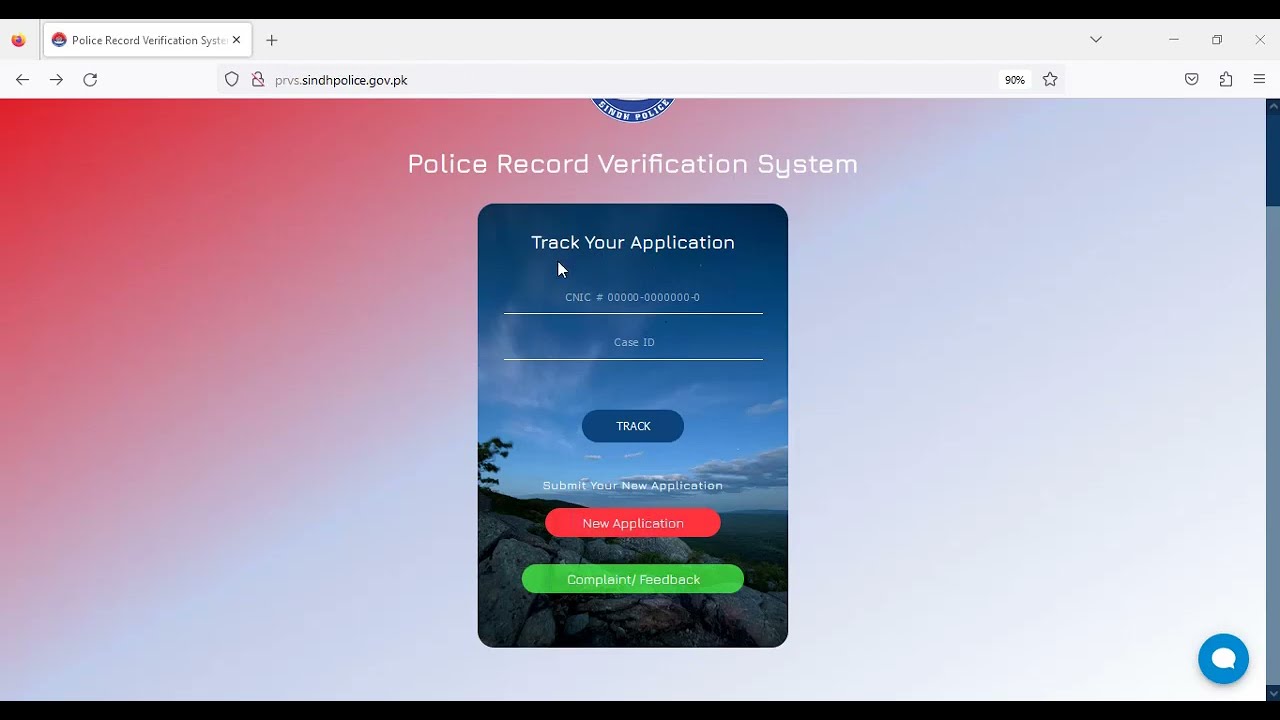Close the Firefox window
The width and height of the screenshot is (1280, 720).
1260,40
